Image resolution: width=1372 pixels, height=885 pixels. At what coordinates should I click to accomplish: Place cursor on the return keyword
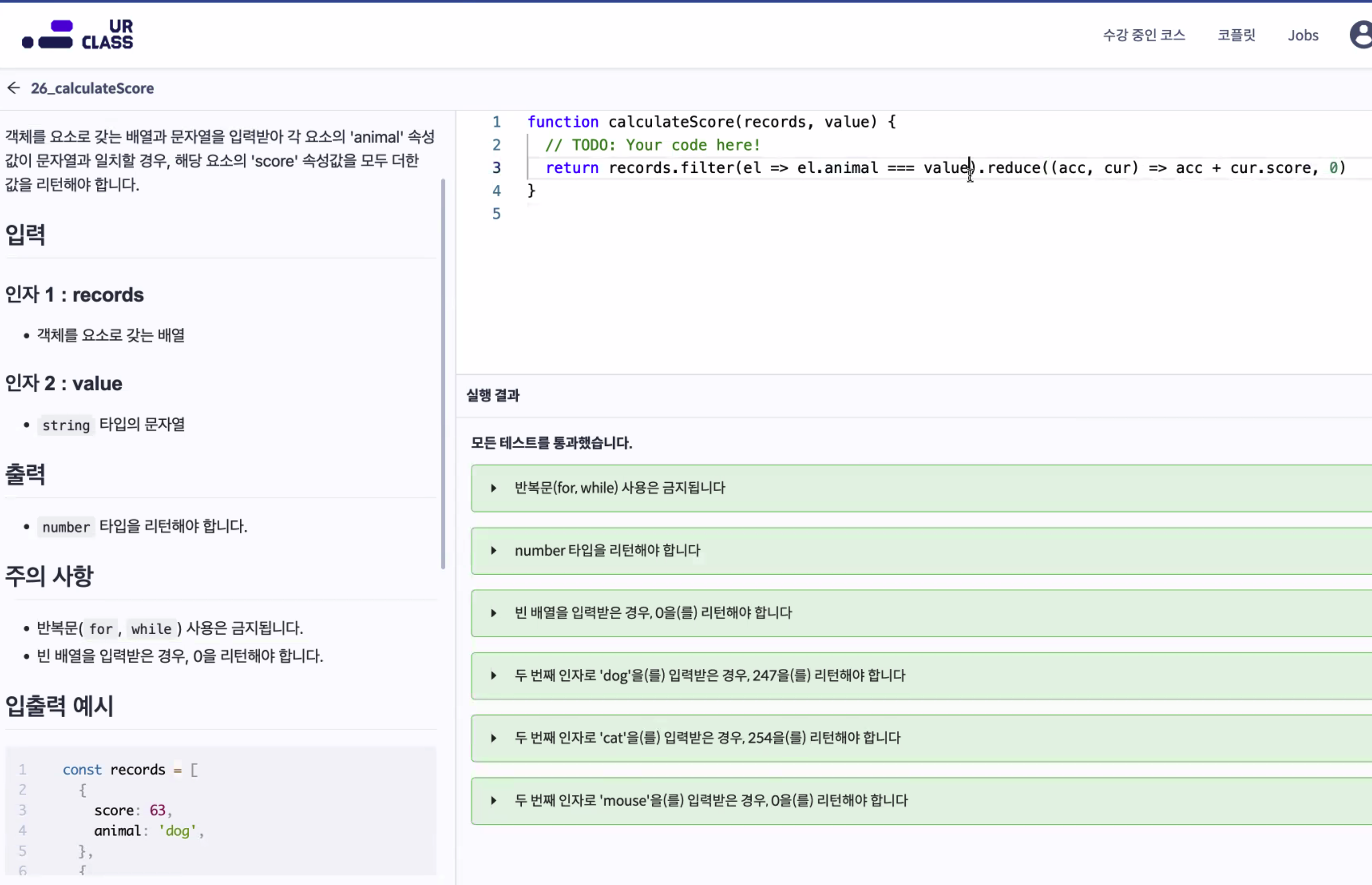click(x=571, y=168)
